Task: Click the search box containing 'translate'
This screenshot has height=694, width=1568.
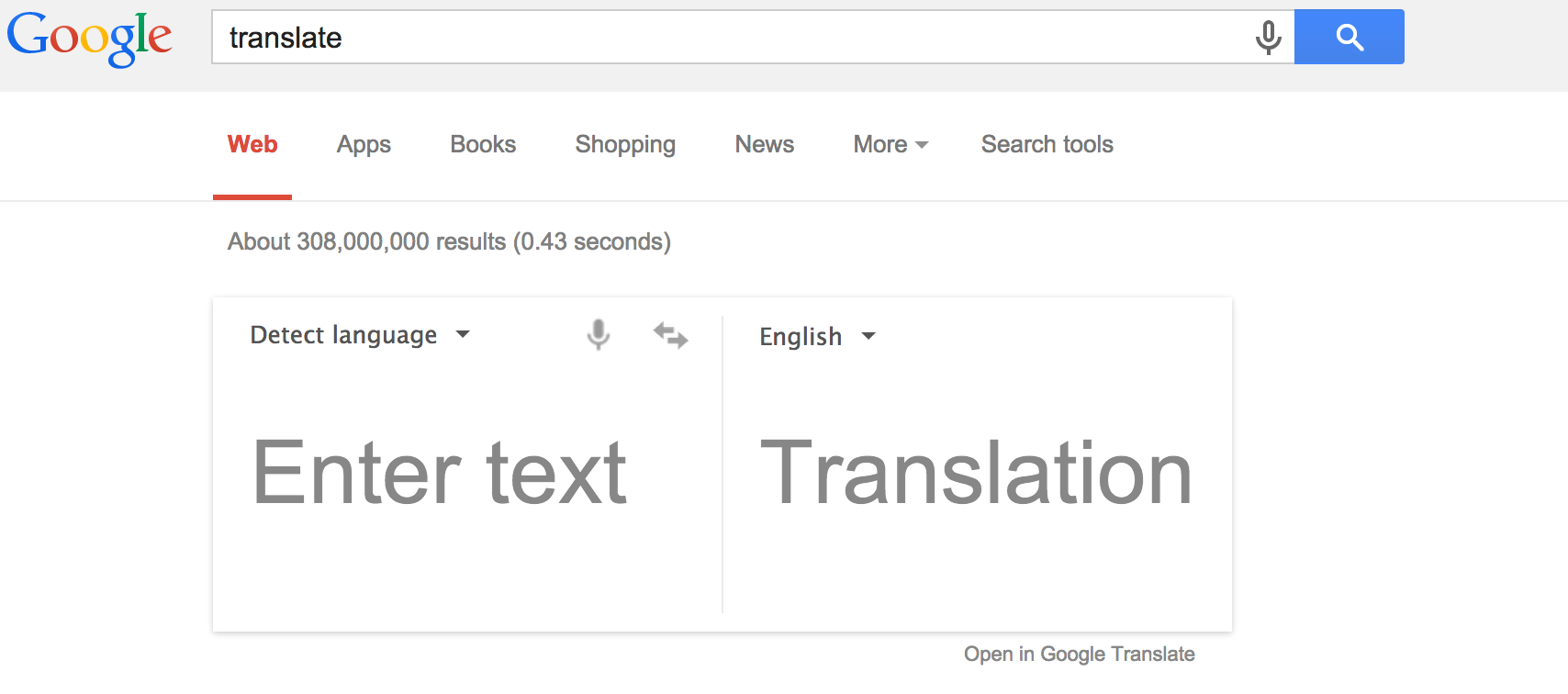Action: pyautogui.click(x=725, y=38)
